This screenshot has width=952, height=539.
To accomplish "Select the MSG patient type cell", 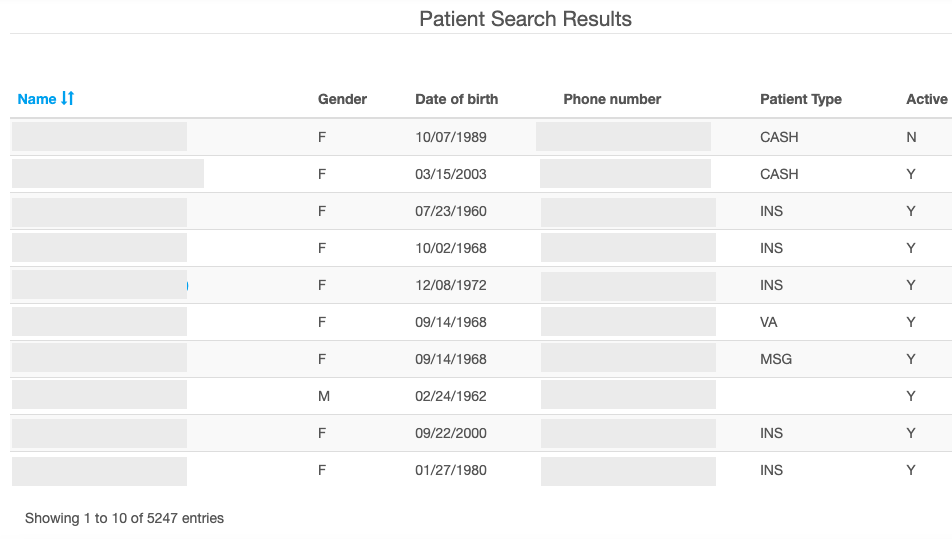I will (x=775, y=359).
